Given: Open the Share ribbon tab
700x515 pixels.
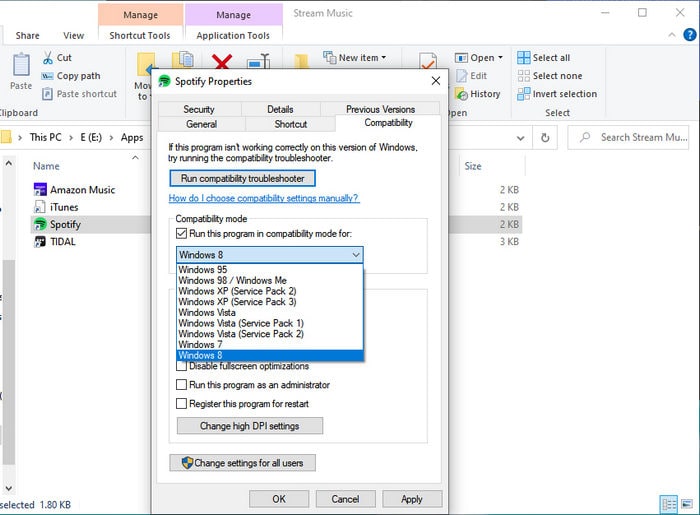Looking at the screenshot, I should click(x=28, y=35).
